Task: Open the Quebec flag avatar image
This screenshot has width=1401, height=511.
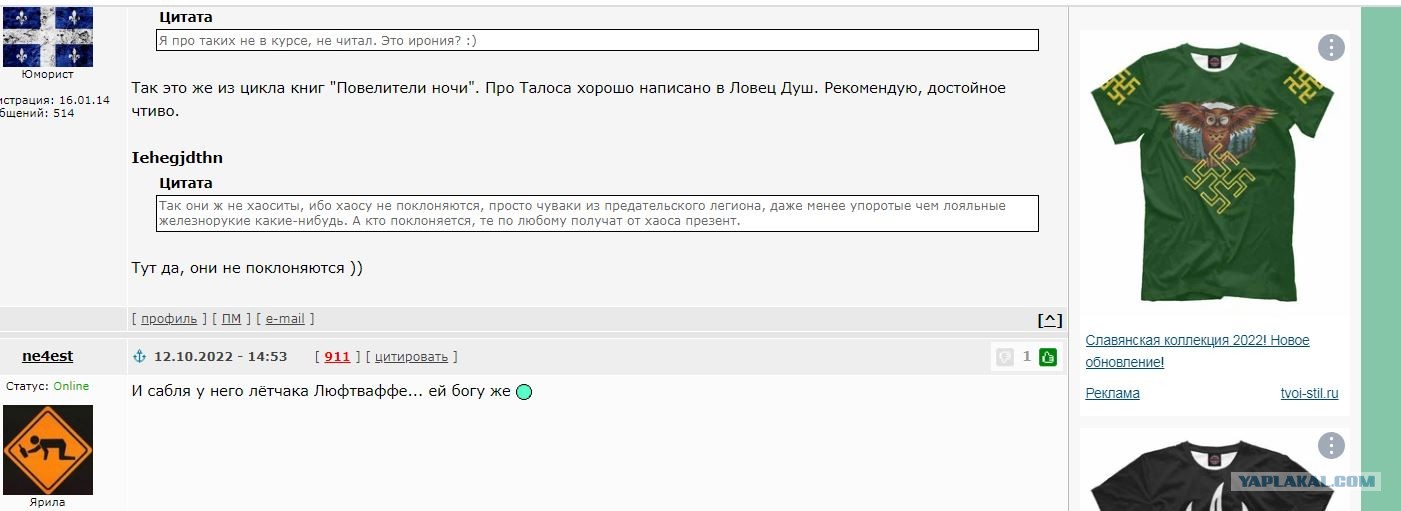Action: 48,36
